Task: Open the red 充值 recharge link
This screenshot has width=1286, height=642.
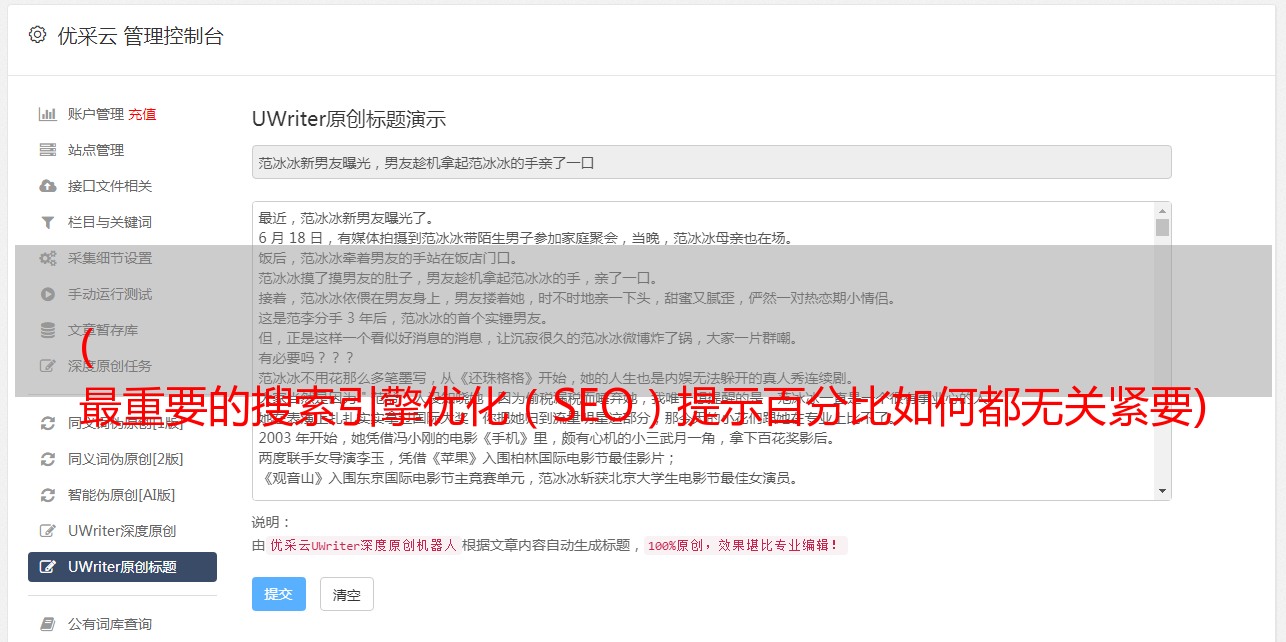Action: [142, 114]
